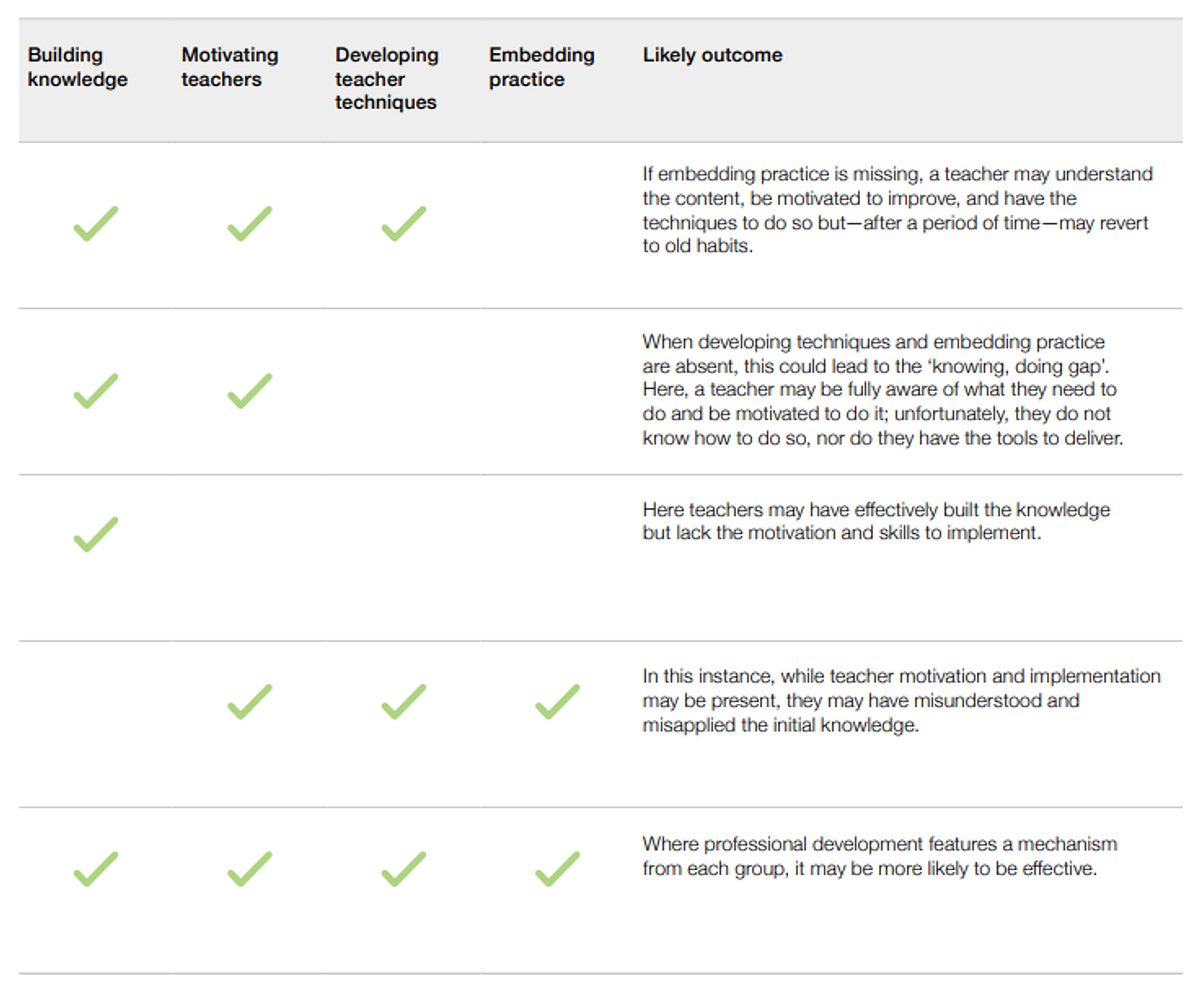This screenshot has height=992, width=1200.
Task: Select the Embedding practice column header
Action: click(542, 67)
